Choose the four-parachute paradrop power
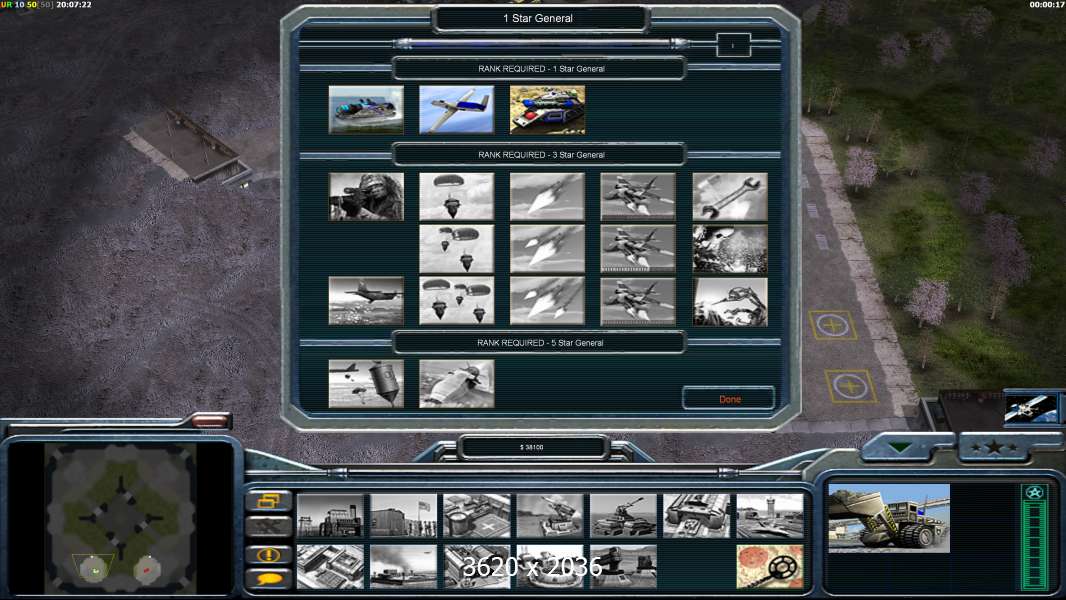The width and height of the screenshot is (1066, 600). tap(456, 300)
